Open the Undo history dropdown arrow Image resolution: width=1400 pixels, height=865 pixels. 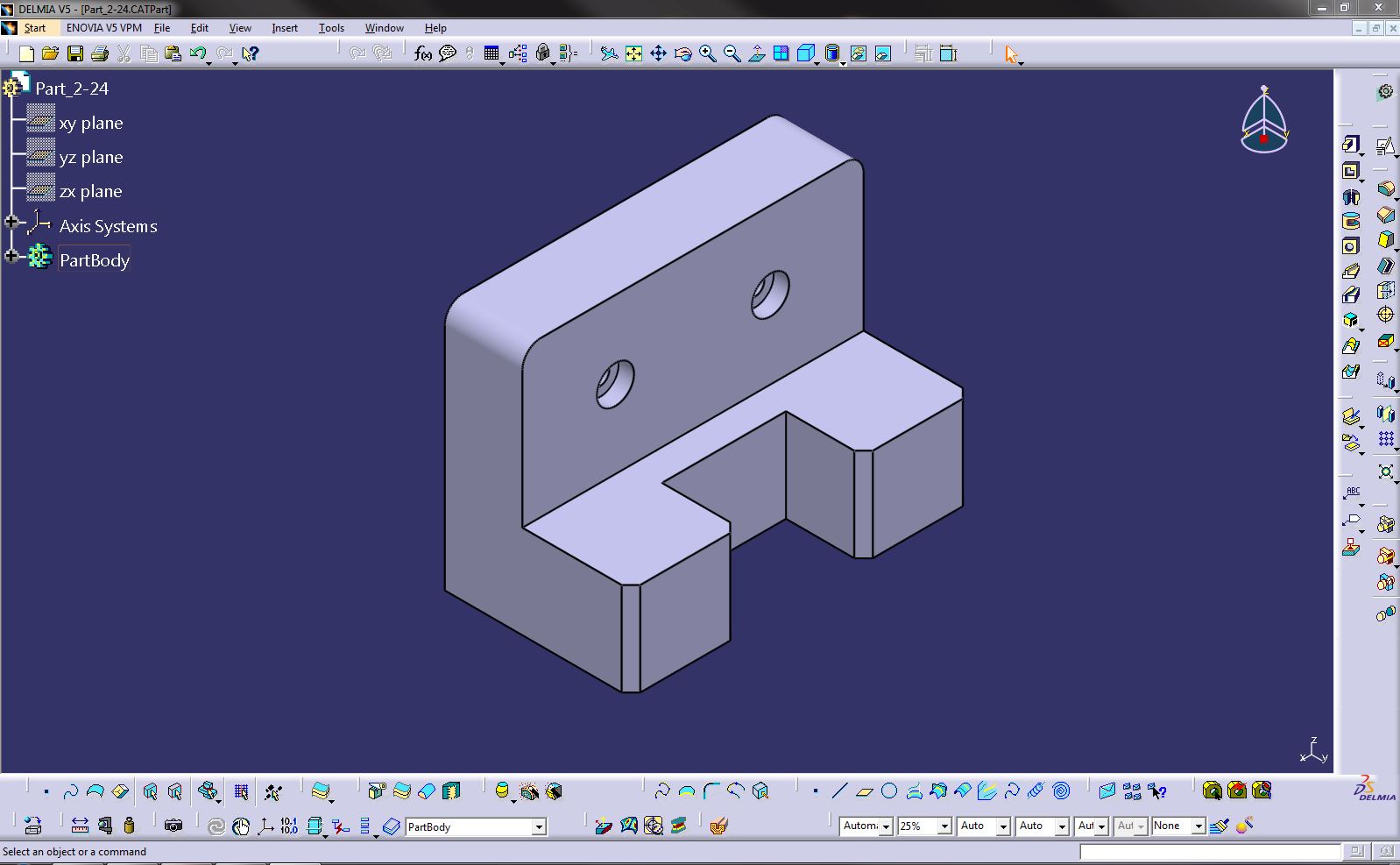click(209, 62)
